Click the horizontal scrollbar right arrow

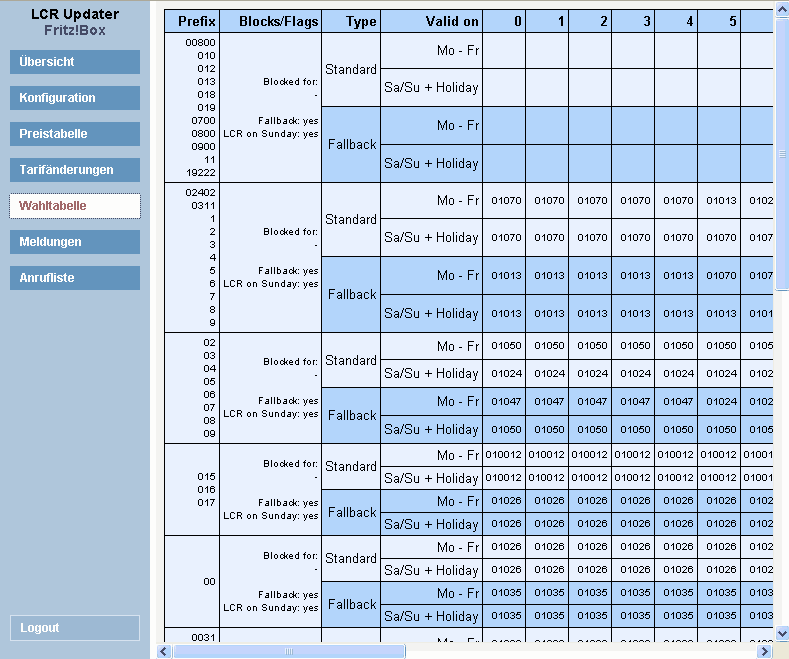(765, 651)
